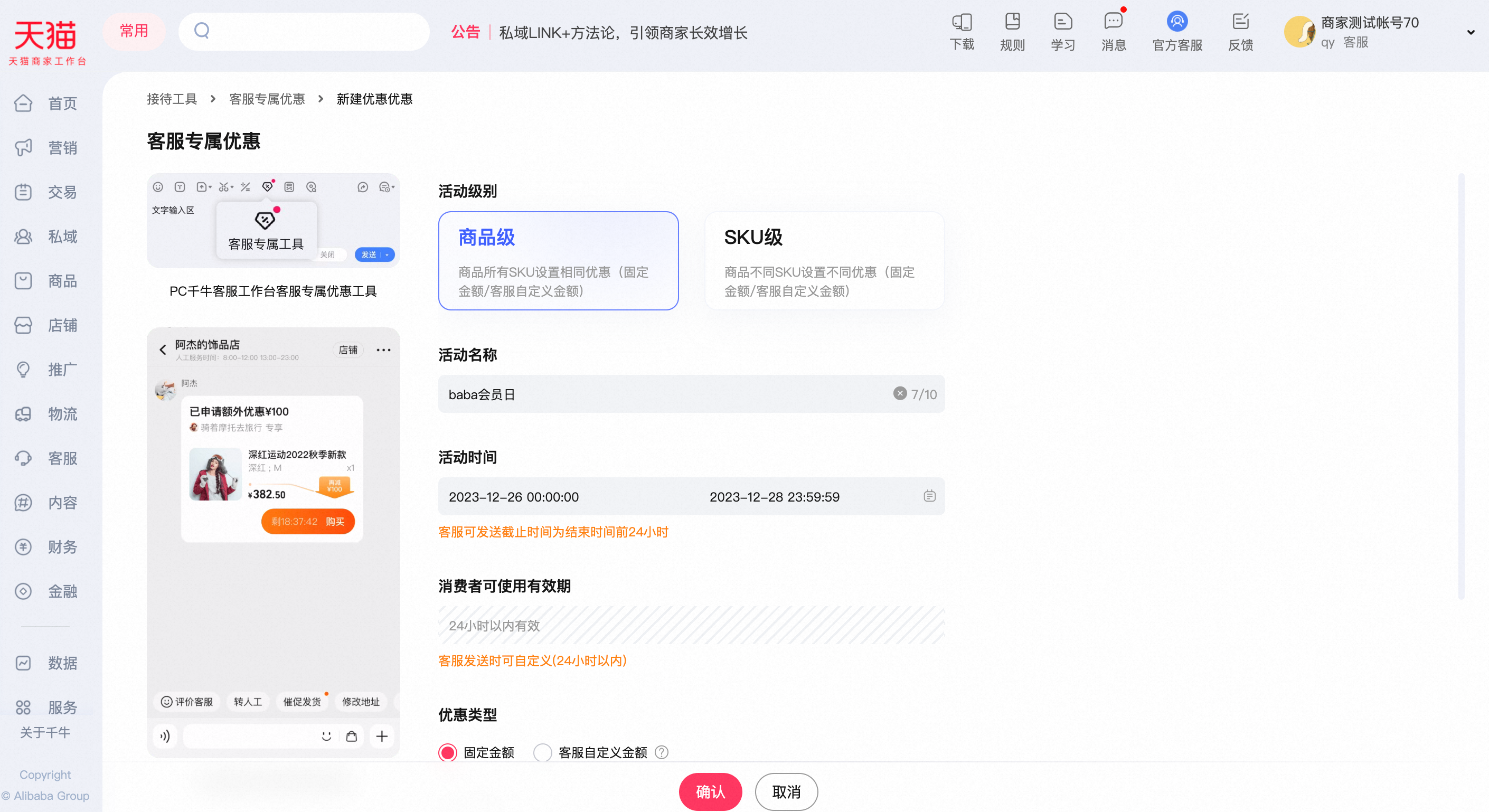The width and height of the screenshot is (1489, 812).
Task: Click back arrow in chat preview
Action: pos(163,350)
